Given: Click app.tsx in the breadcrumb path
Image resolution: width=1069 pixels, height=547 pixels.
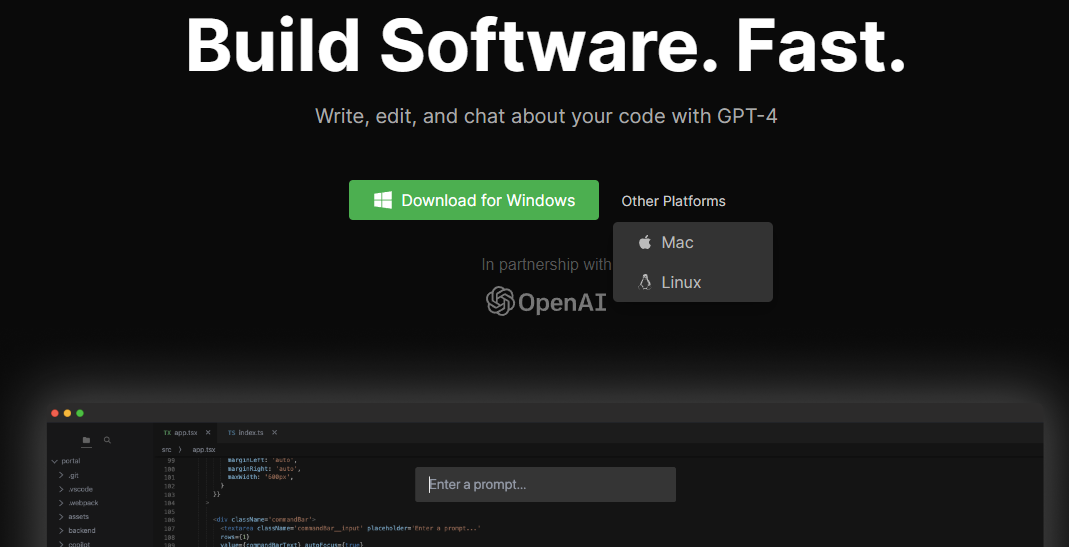Looking at the screenshot, I should [204, 450].
